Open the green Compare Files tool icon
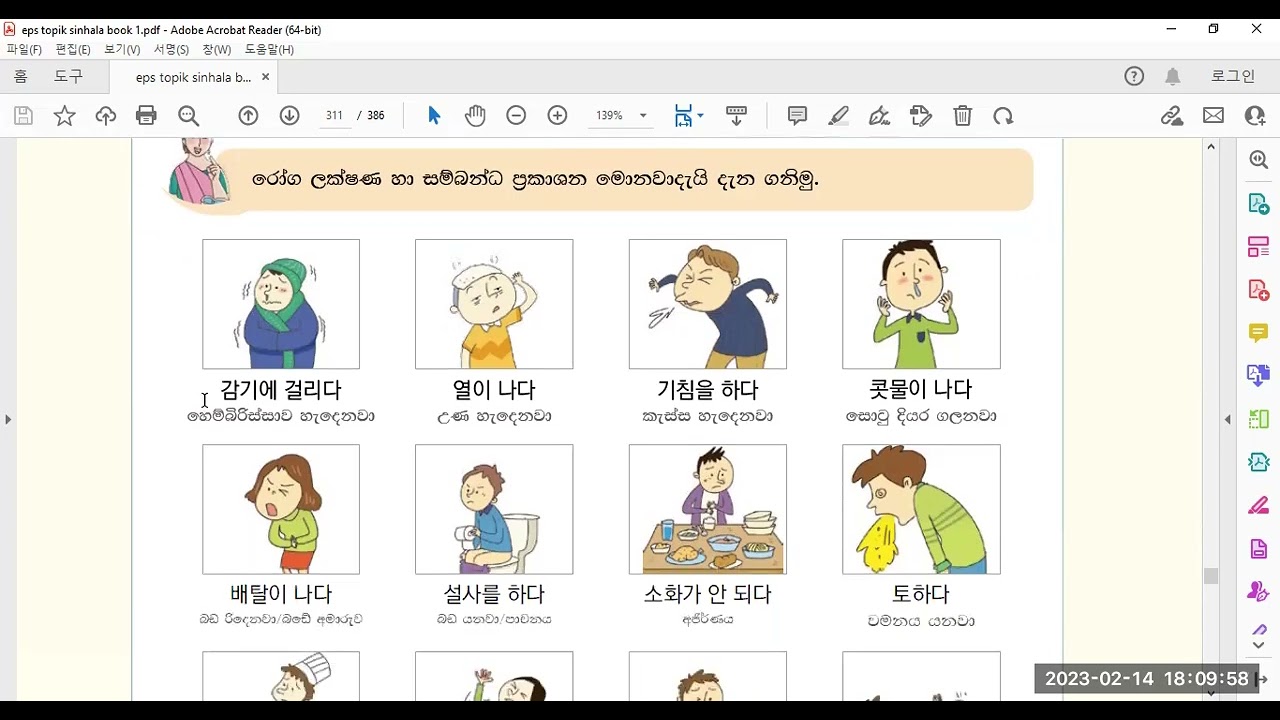 pyautogui.click(x=1258, y=419)
